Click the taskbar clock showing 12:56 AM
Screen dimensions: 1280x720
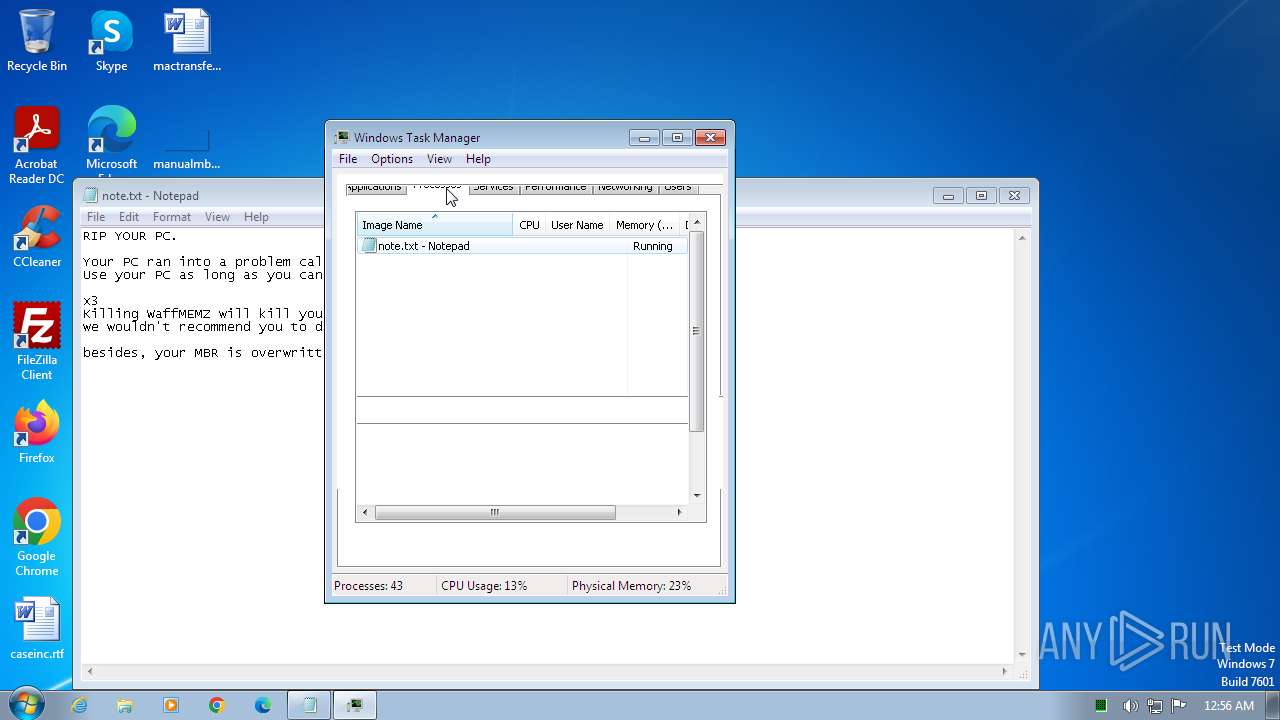1230,706
